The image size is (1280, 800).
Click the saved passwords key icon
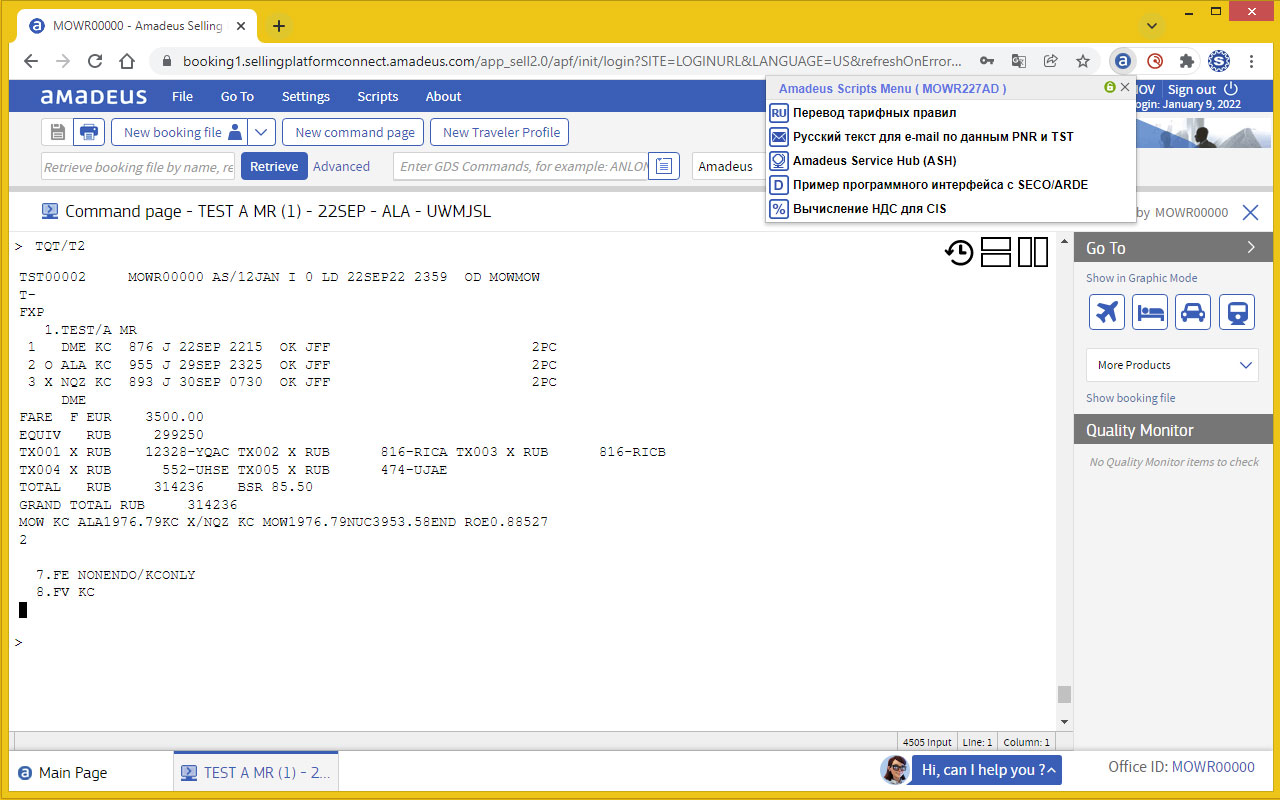point(987,61)
